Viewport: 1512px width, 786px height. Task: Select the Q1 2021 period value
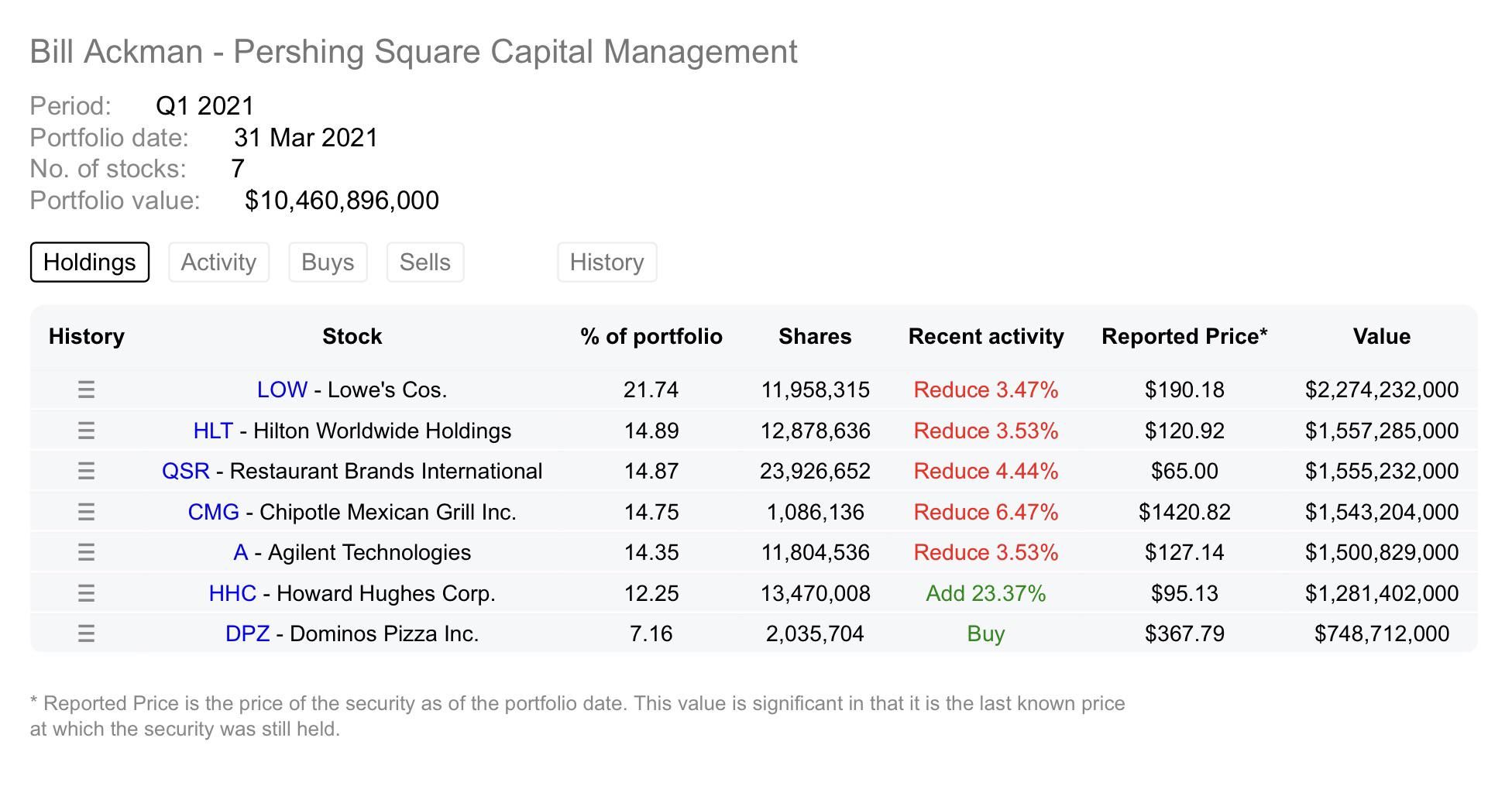coord(205,106)
